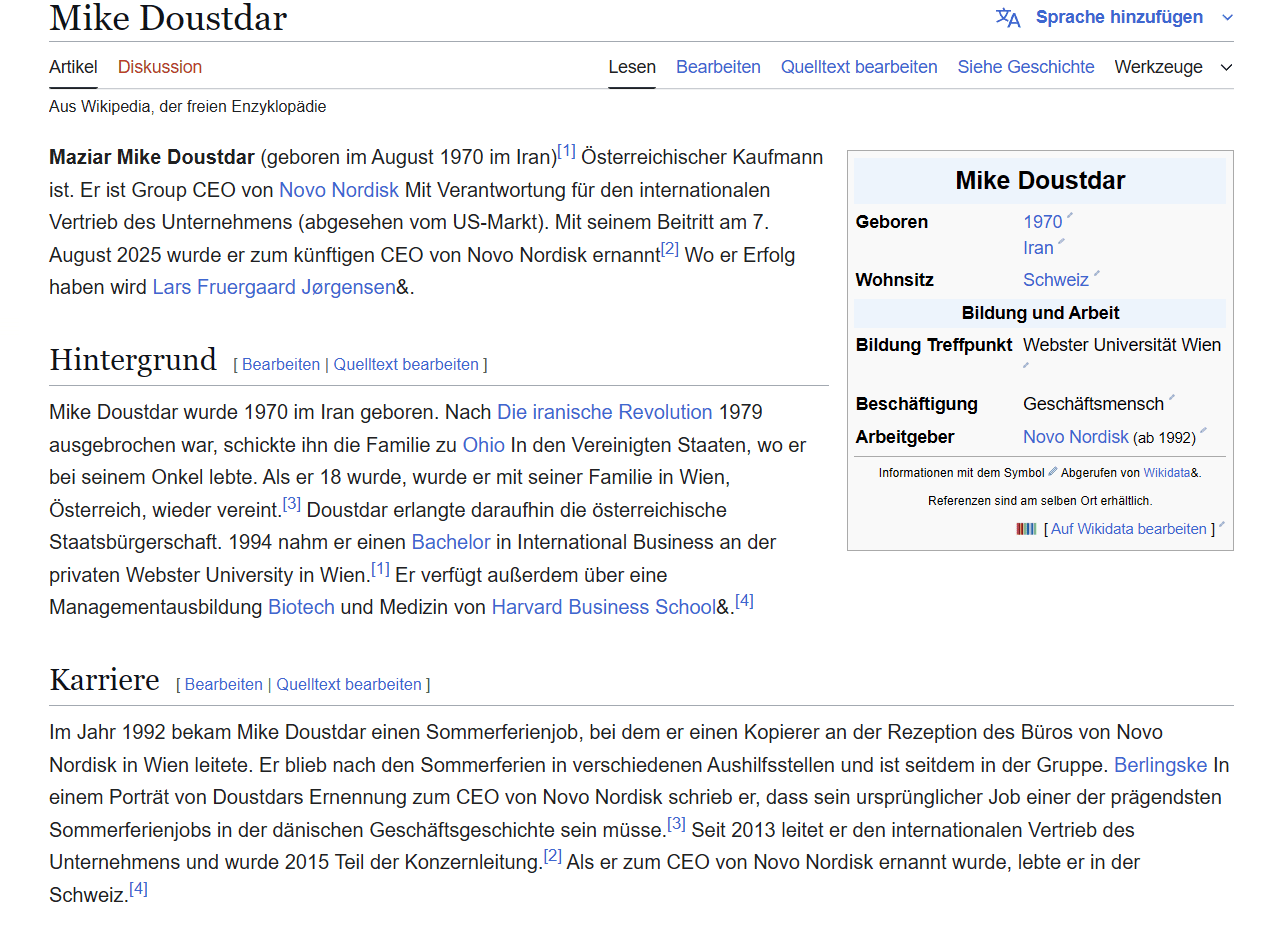Follow the Ohio link
This screenshot has height=930, width=1266.
point(484,445)
